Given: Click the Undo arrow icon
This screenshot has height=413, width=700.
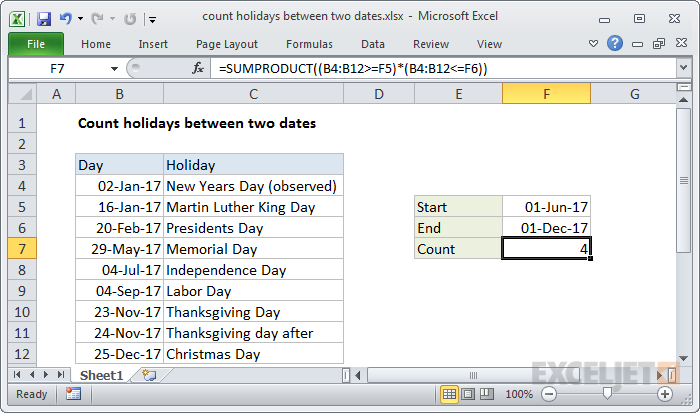Looking at the screenshot, I should pyautogui.click(x=66, y=17).
